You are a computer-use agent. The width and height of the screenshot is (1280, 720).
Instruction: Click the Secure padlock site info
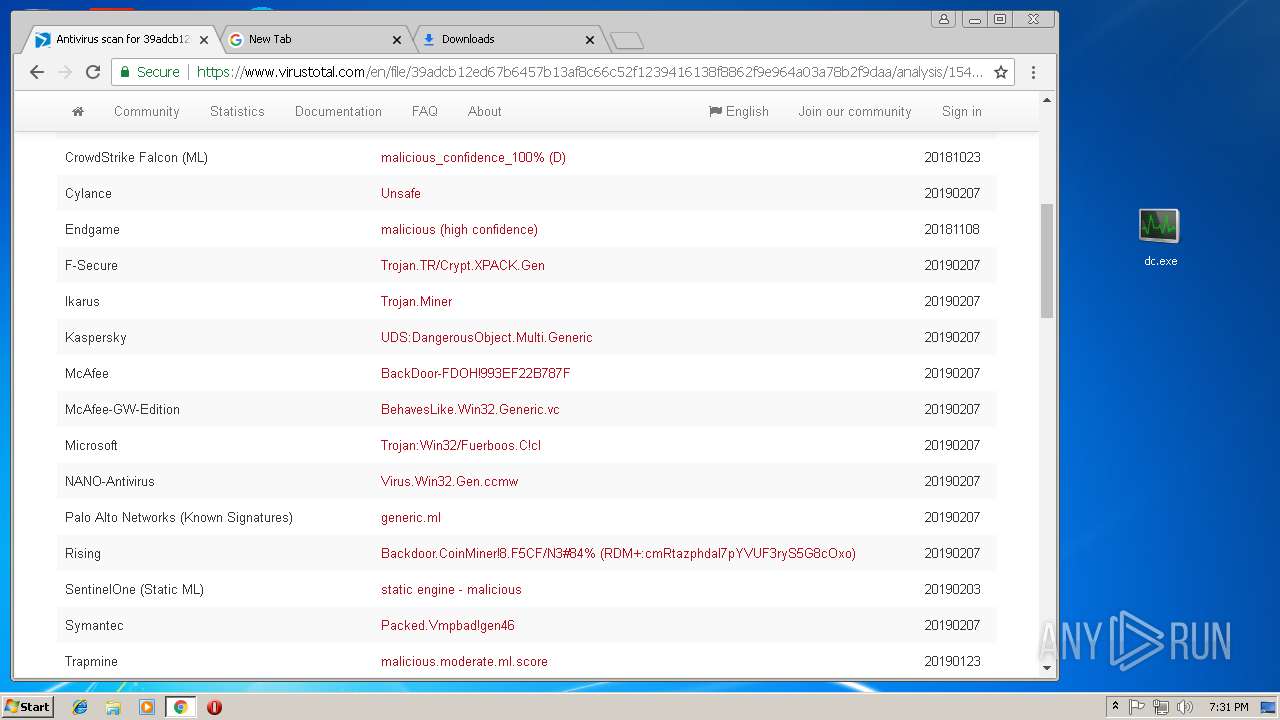(150, 72)
